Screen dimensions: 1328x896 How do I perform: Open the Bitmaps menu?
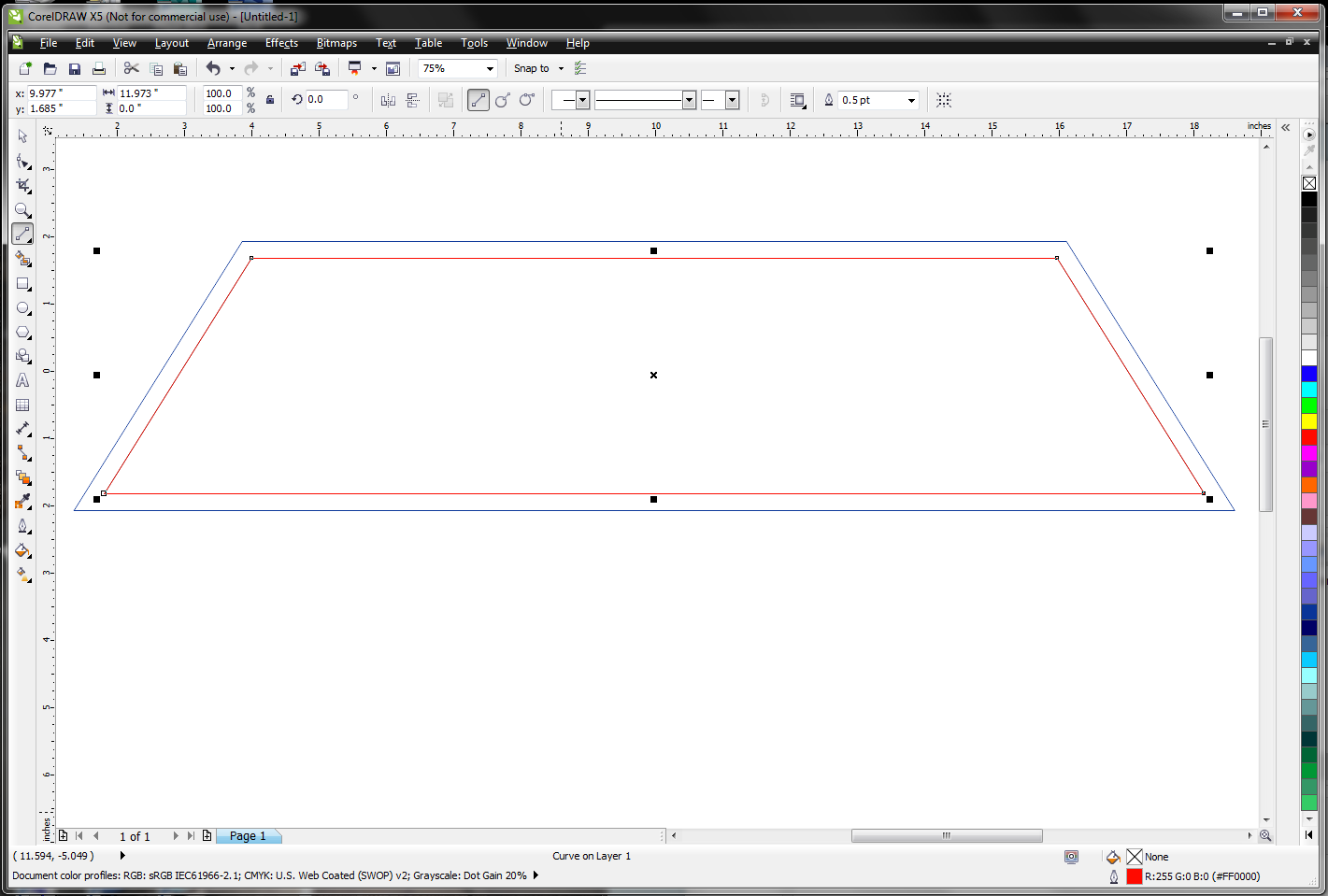336,43
